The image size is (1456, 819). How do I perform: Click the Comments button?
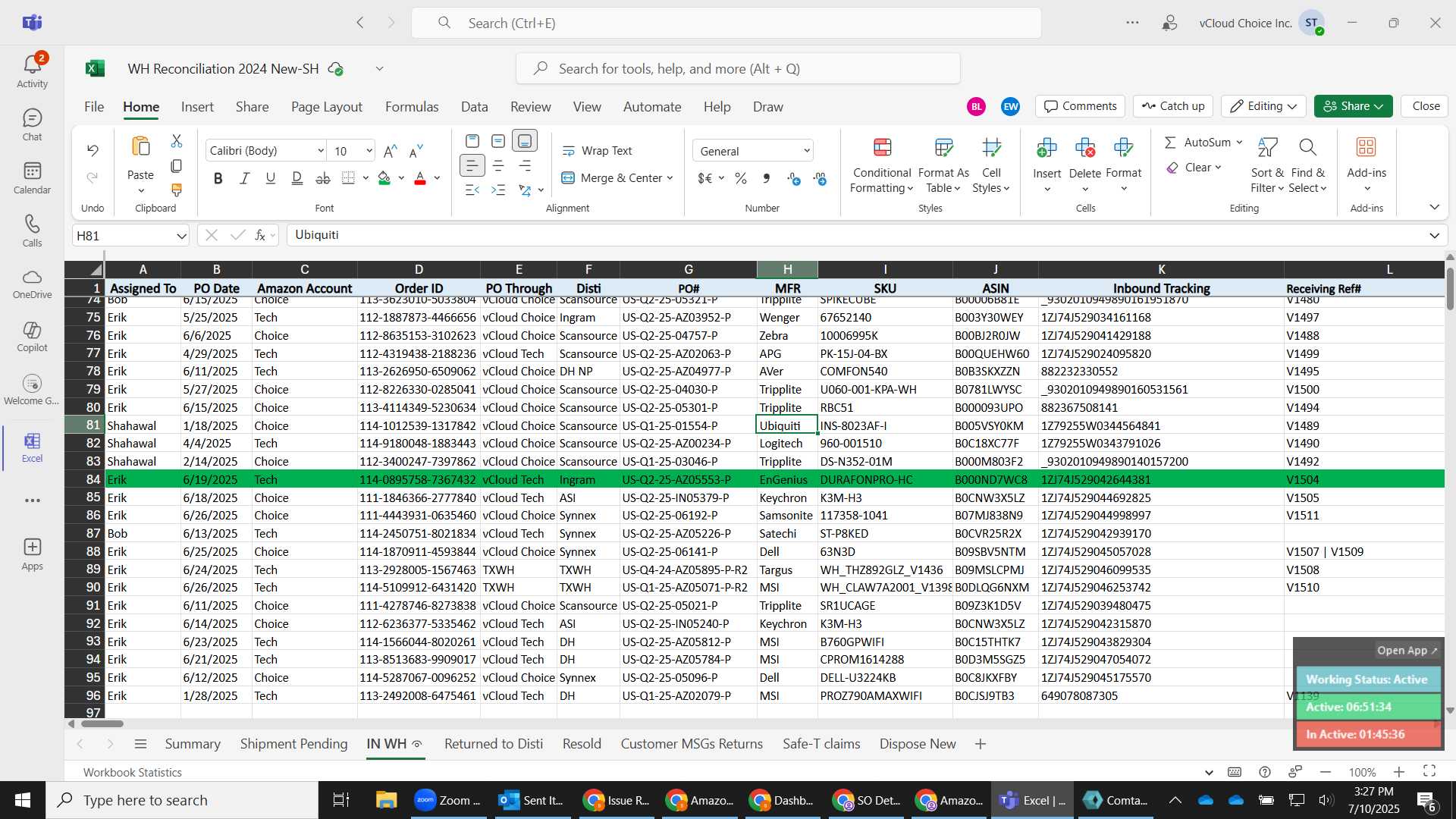[x=1081, y=106]
